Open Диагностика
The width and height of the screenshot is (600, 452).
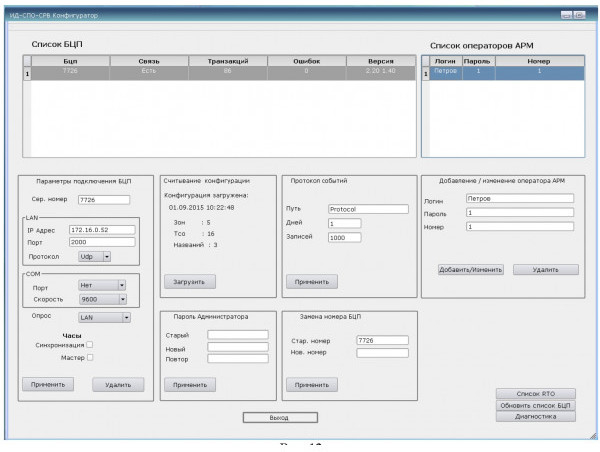(x=535, y=418)
